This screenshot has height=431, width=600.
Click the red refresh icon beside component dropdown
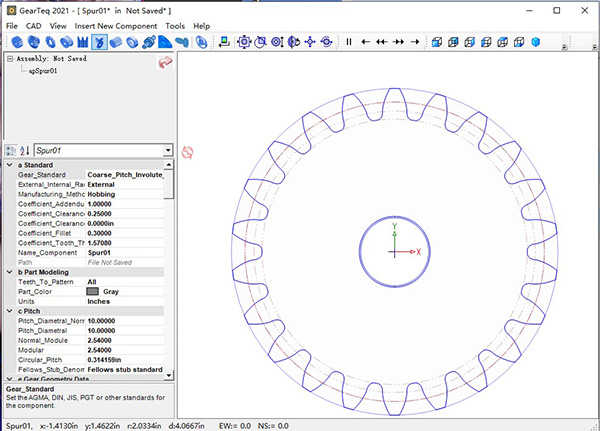pyautogui.click(x=187, y=151)
